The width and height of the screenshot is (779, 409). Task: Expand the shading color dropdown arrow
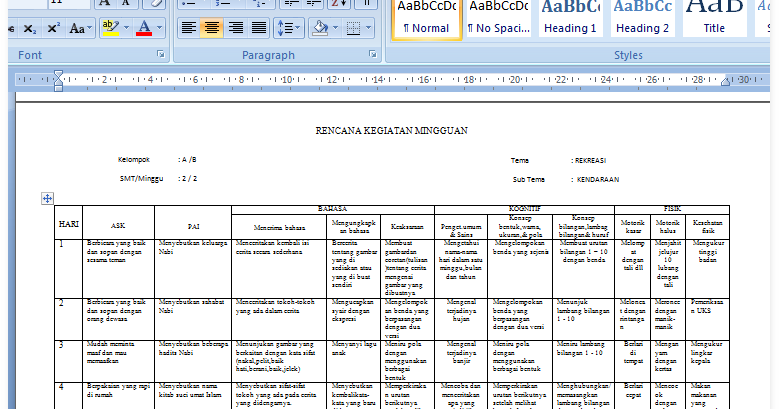335,28
